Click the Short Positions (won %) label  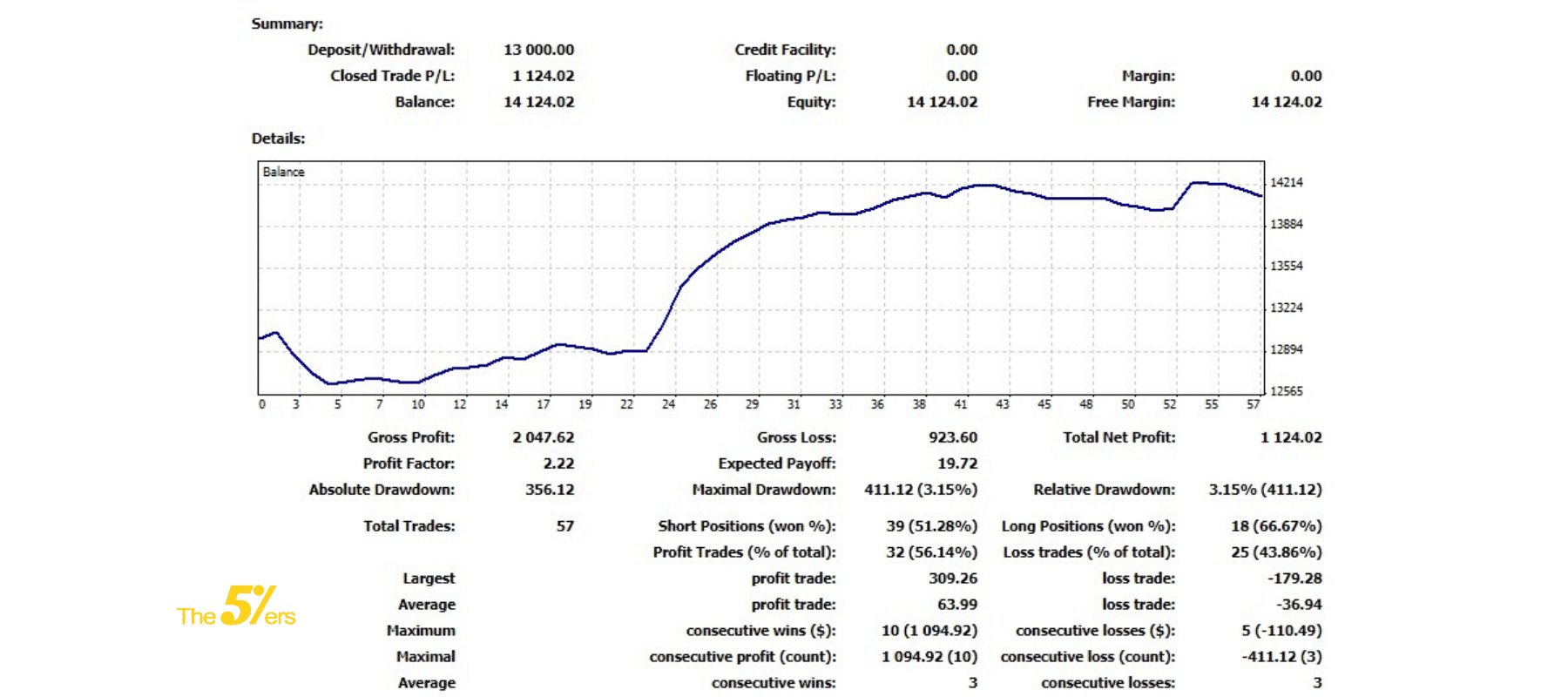tap(747, 526)
